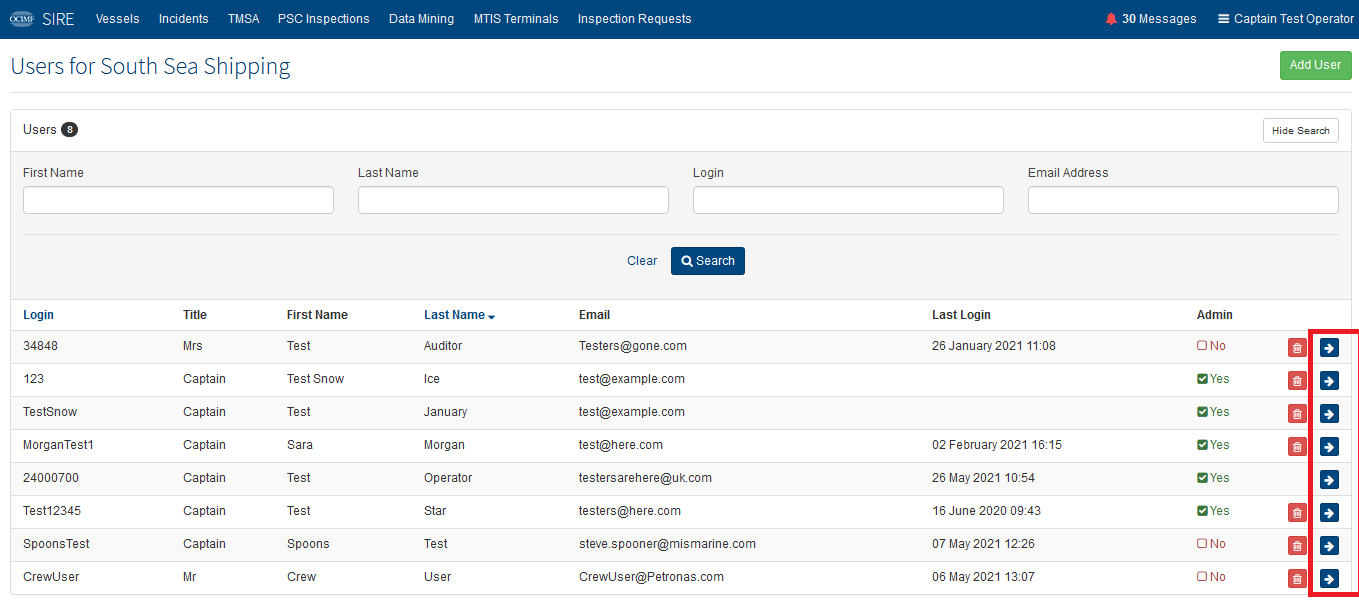The width and height of the screenshot is (1359, 601).
Task: Click Admin checkbox for TestSnow
Action: pos(1202,412)
